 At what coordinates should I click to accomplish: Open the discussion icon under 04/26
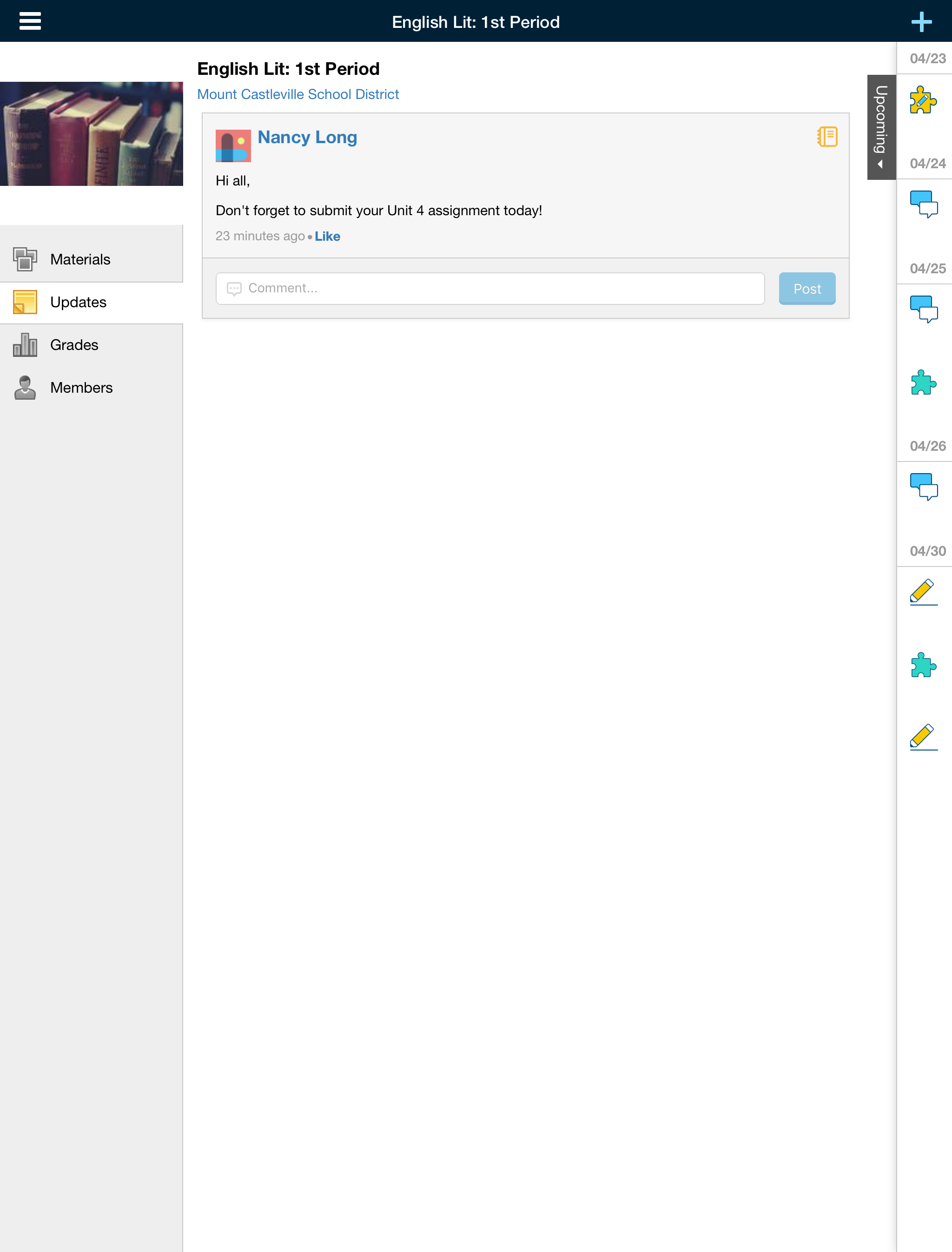pyautogui.click(x=923, y=487)
